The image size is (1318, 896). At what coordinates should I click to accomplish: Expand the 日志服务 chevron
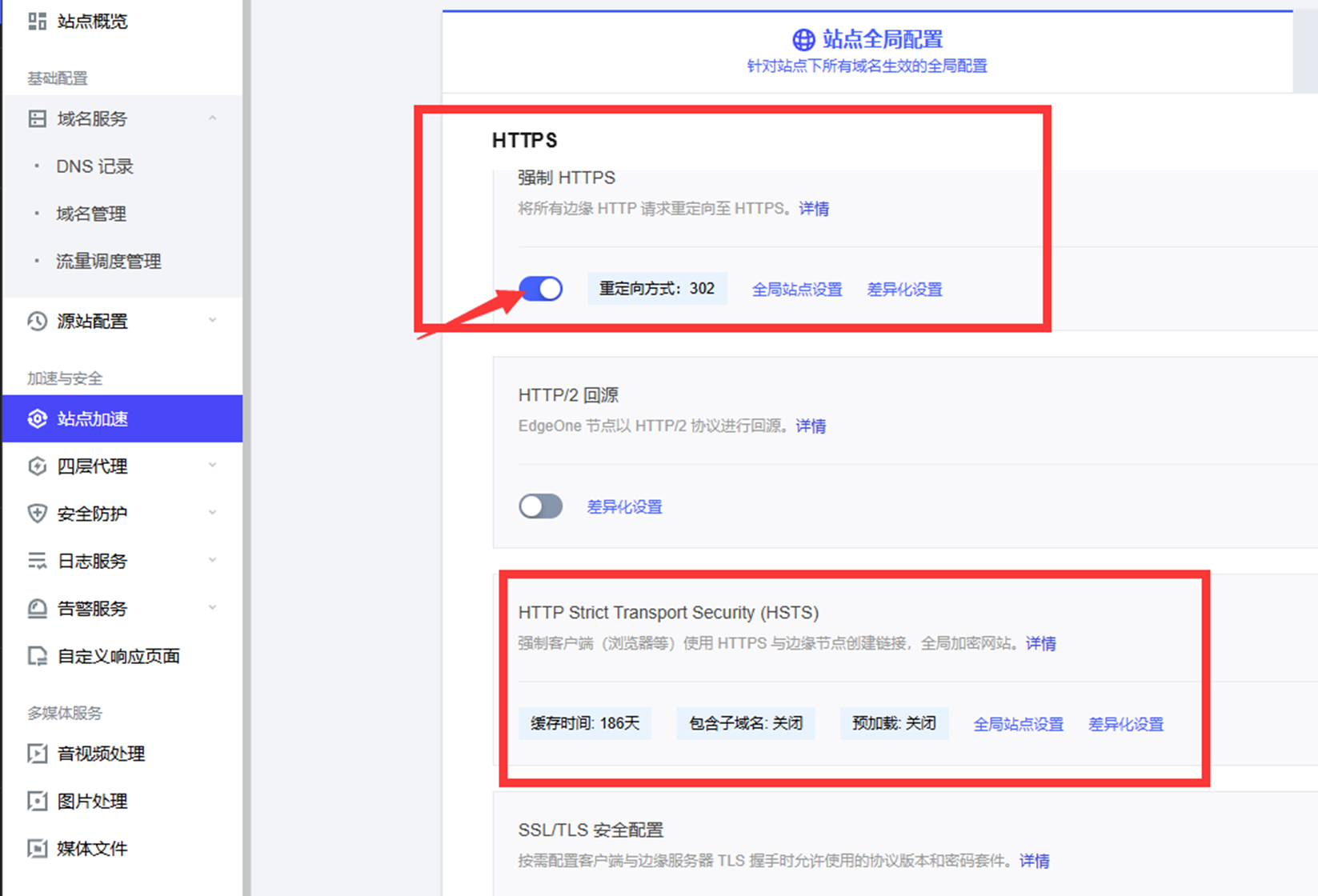(x=212, y=560)
